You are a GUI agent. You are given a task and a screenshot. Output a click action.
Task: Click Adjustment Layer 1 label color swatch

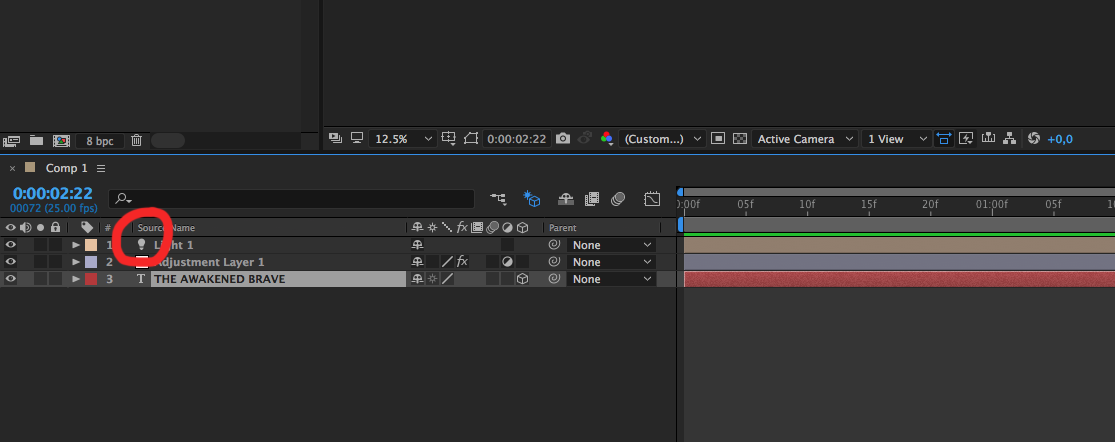tap(91, 262)
